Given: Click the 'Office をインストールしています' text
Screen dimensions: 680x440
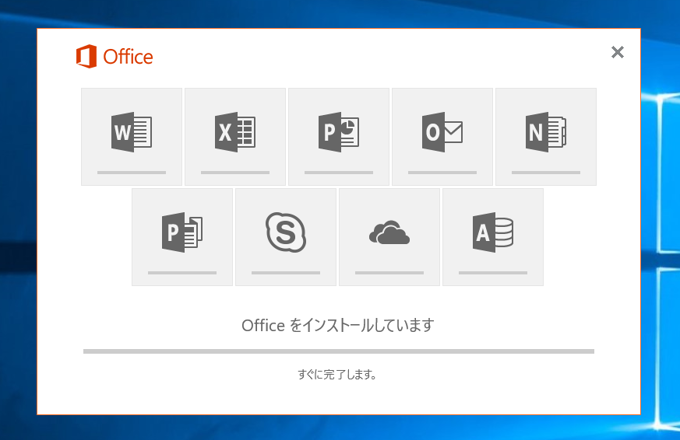Looking at the screenshot, I should coord(338,325).
